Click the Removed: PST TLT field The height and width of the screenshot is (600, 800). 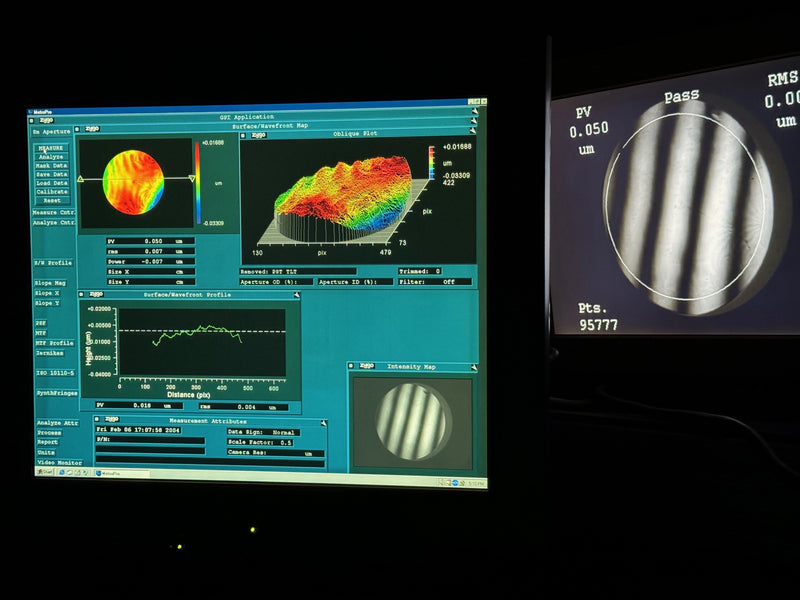click(x=298, y=271)
